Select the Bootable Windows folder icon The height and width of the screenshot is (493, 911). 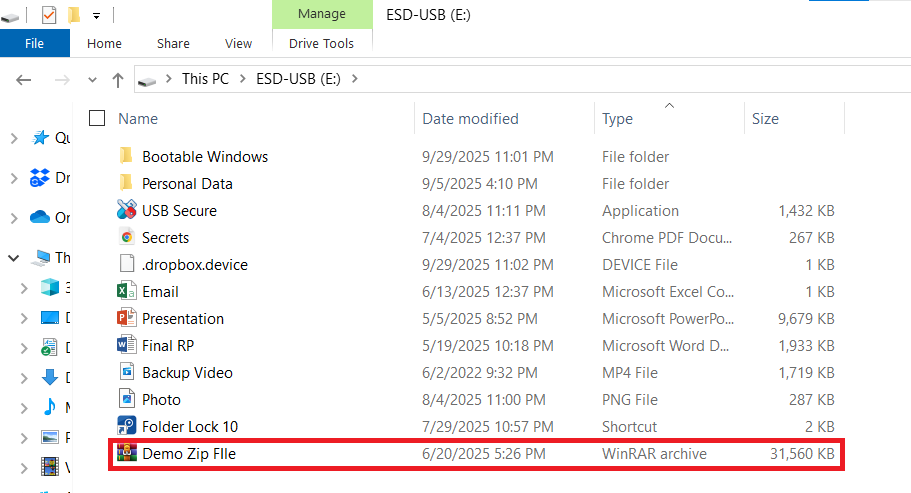click(126, 156)
